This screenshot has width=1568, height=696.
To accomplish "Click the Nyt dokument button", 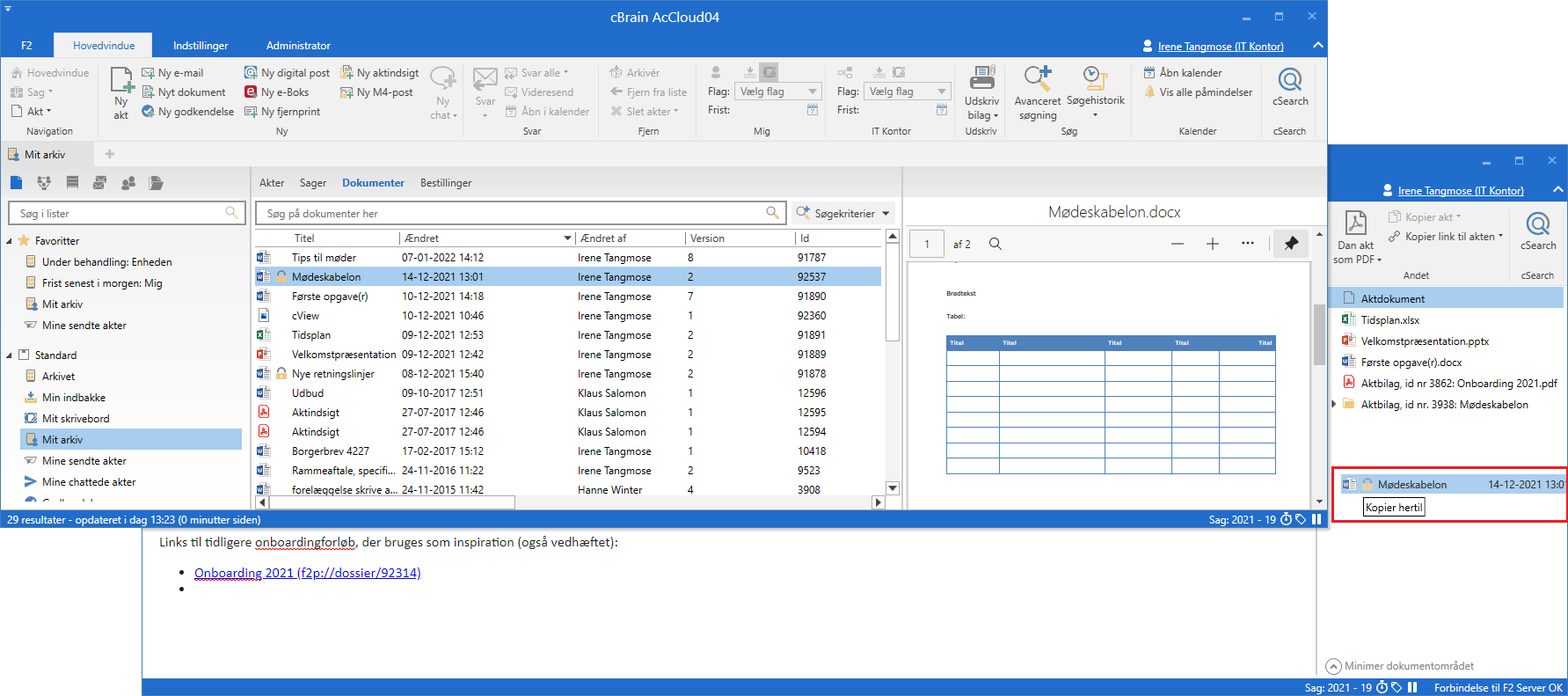I will pos(184,92).
